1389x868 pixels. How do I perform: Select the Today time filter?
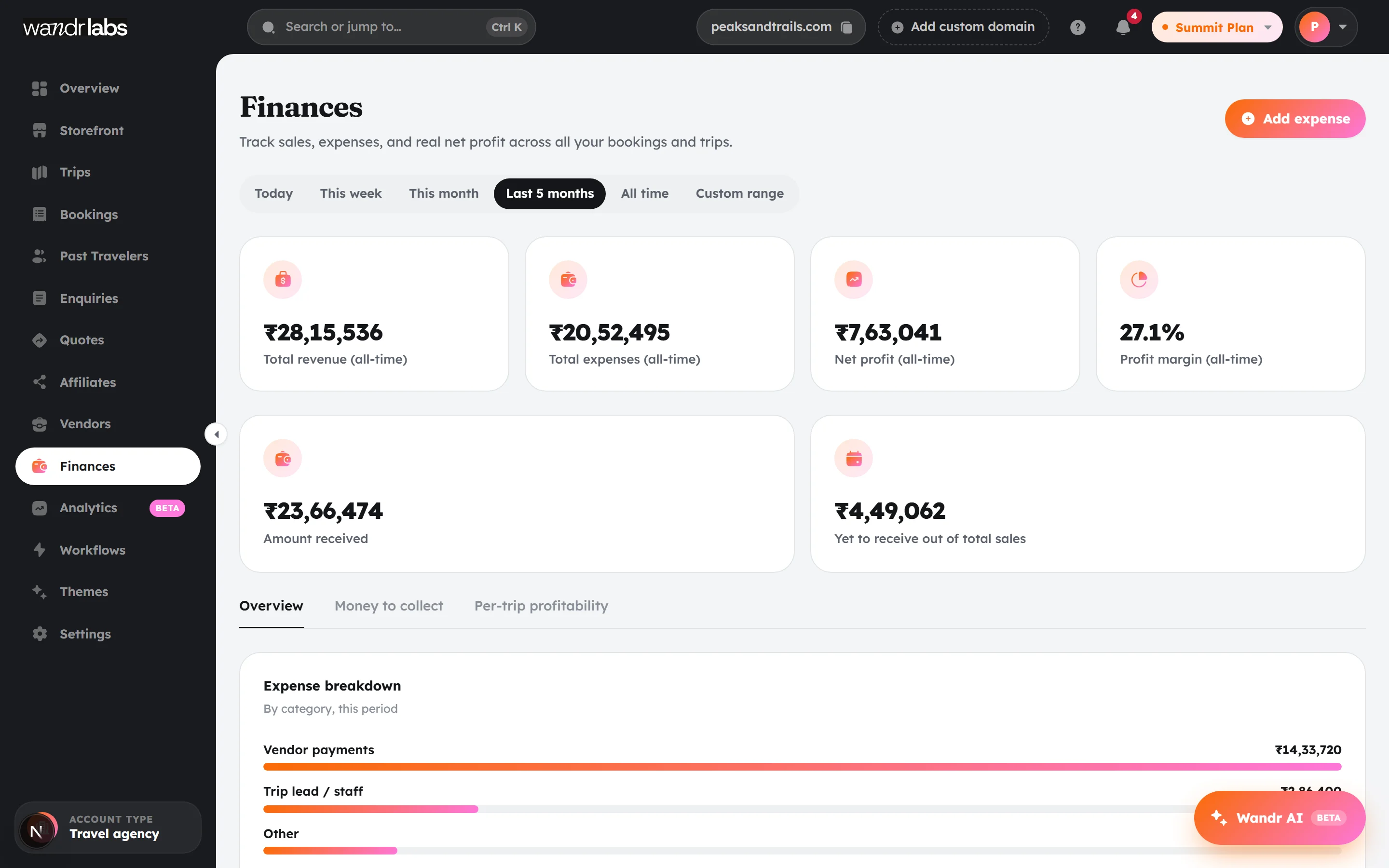(x=274, y=193)
